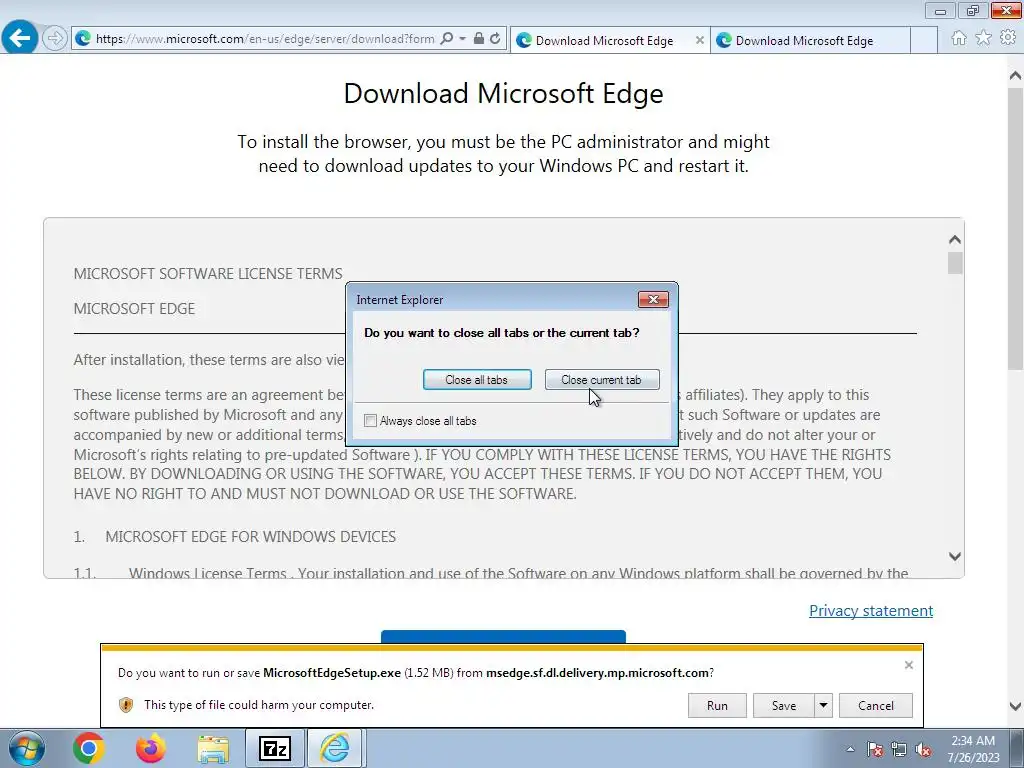Close the download notification bar
The height and width of the screenshot is (768, 1024).
pyautogui.click(x=908, y=665)
